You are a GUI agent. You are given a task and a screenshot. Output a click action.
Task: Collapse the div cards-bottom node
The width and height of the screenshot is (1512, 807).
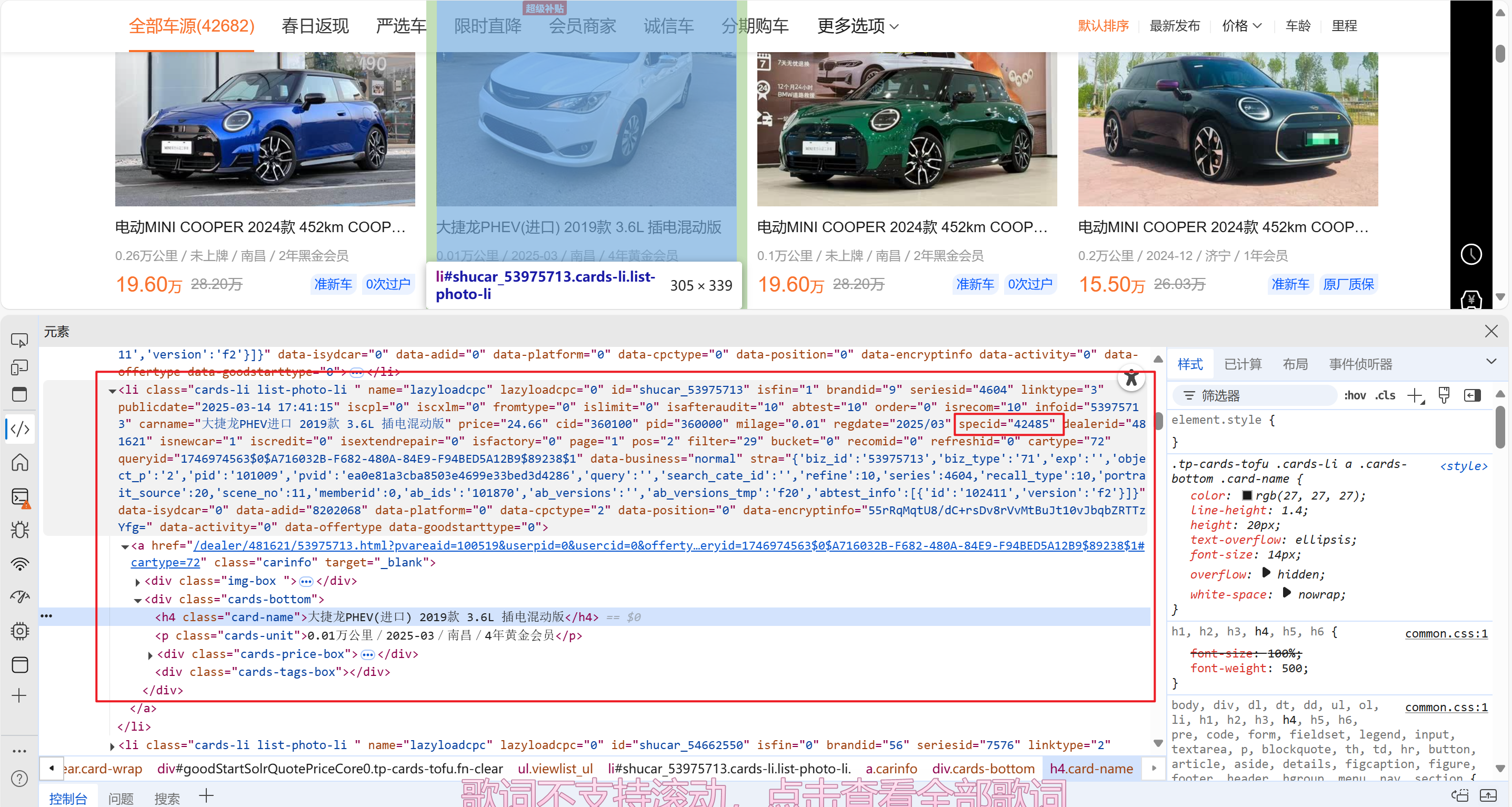pyautogui.click(x=138, y=600)
